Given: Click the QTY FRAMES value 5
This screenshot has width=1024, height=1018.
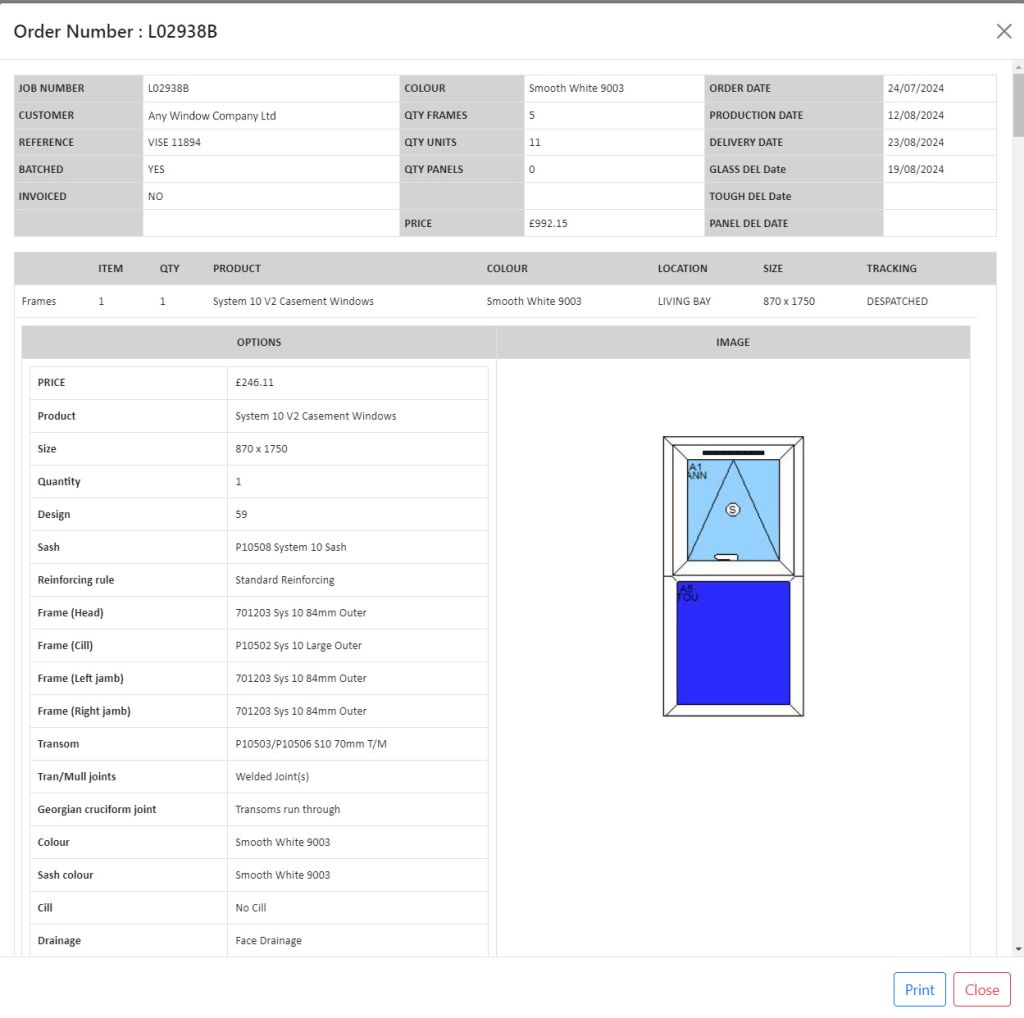Looking at the screenshot, I should [532, 115].
